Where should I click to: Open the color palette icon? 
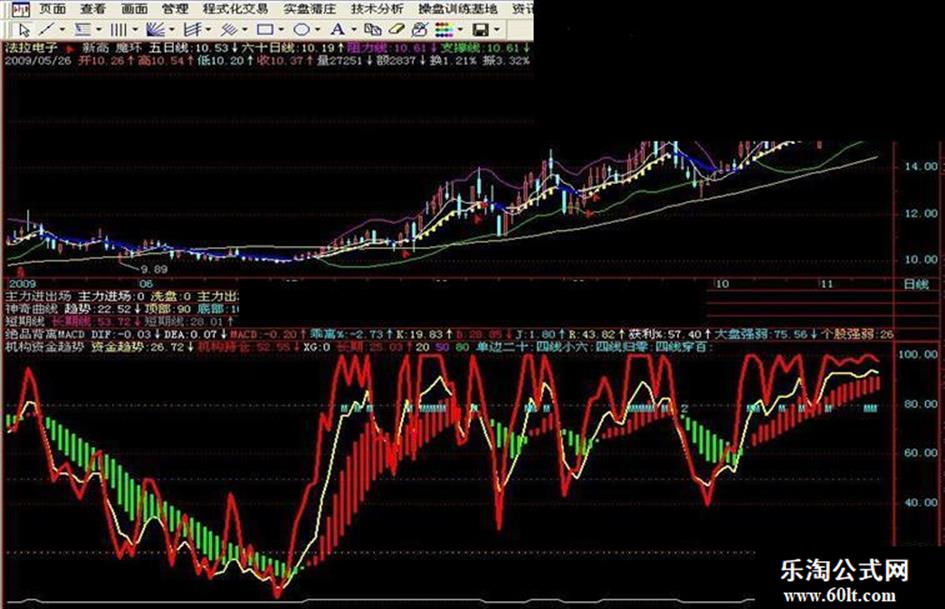[x=444, y=29]
